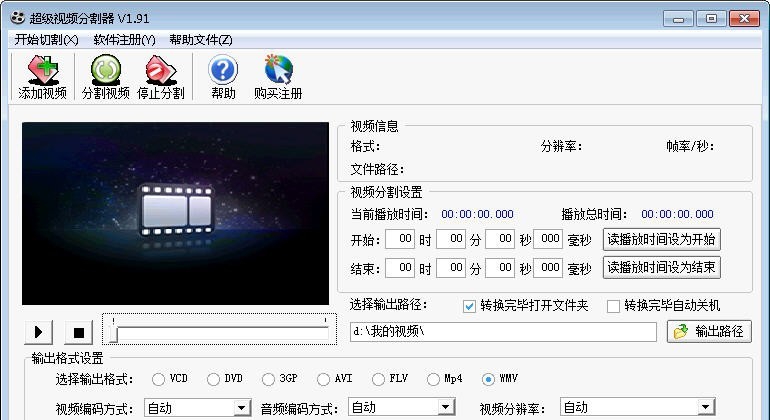770x420 pixels.
Task: Select VCD output format
Action: pyautogui.click(x=158, y=379)
